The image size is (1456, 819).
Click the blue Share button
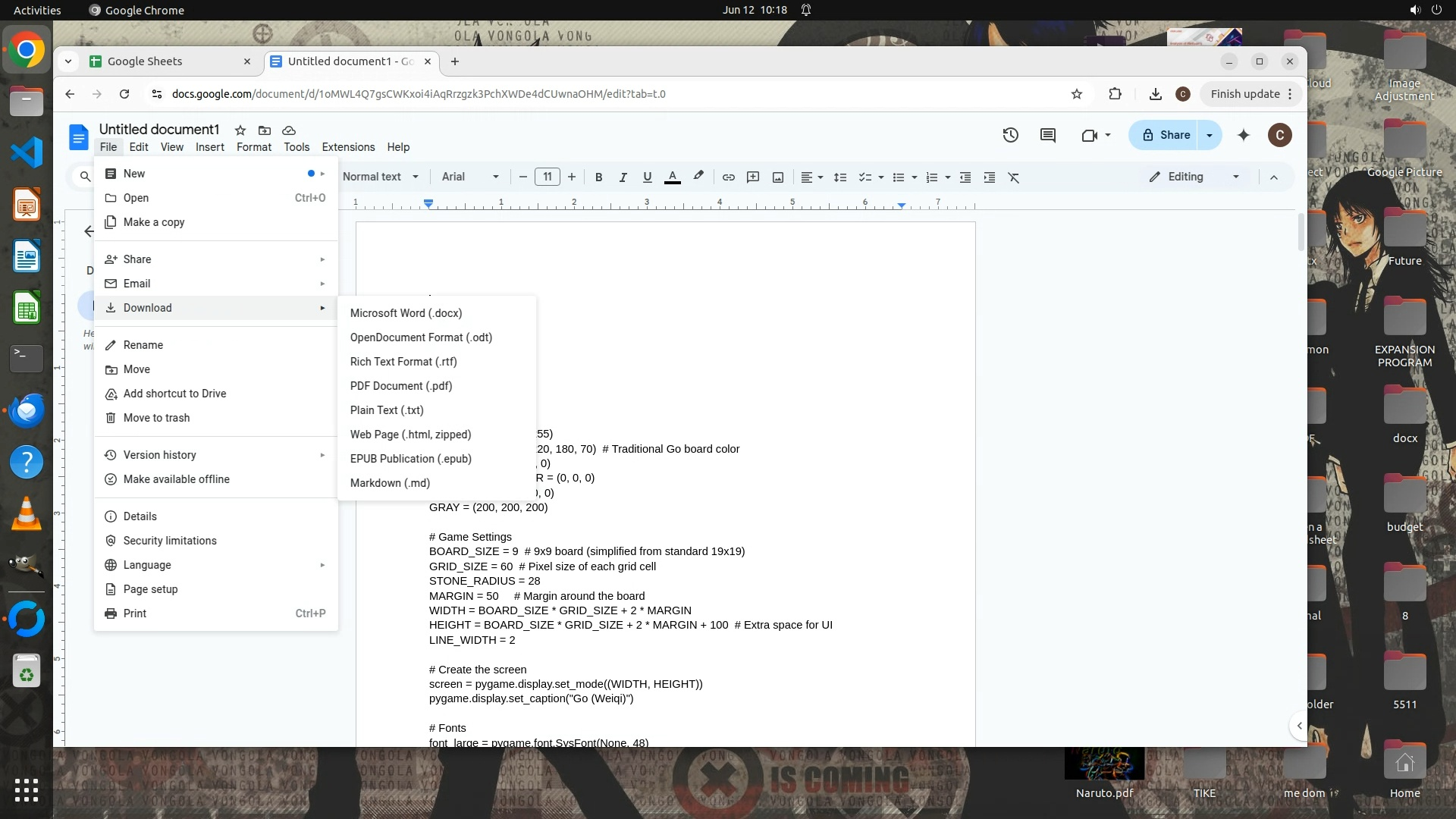[x=1164, y=135]
